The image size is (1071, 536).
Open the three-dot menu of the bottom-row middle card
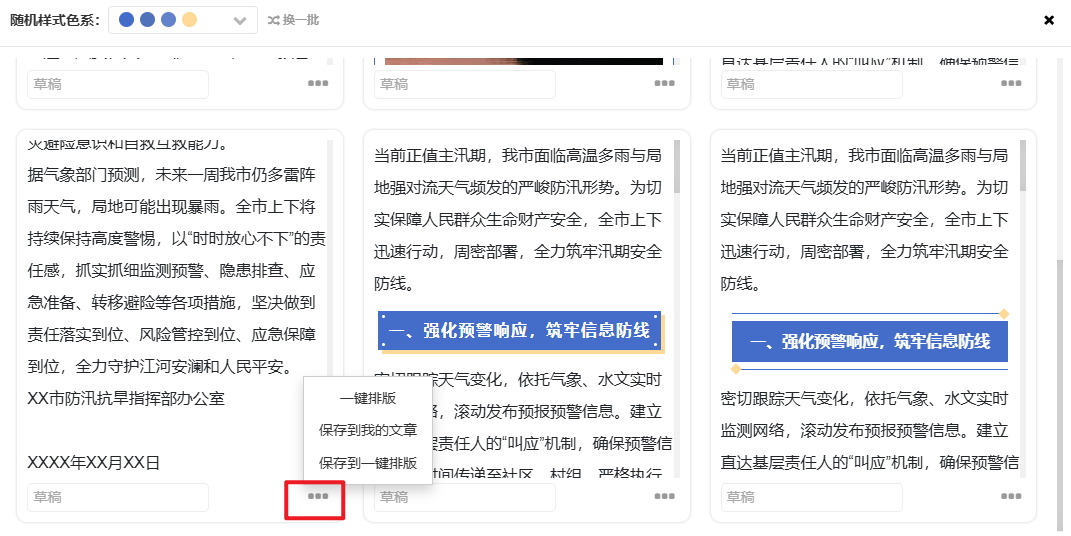tap(665, 496)
